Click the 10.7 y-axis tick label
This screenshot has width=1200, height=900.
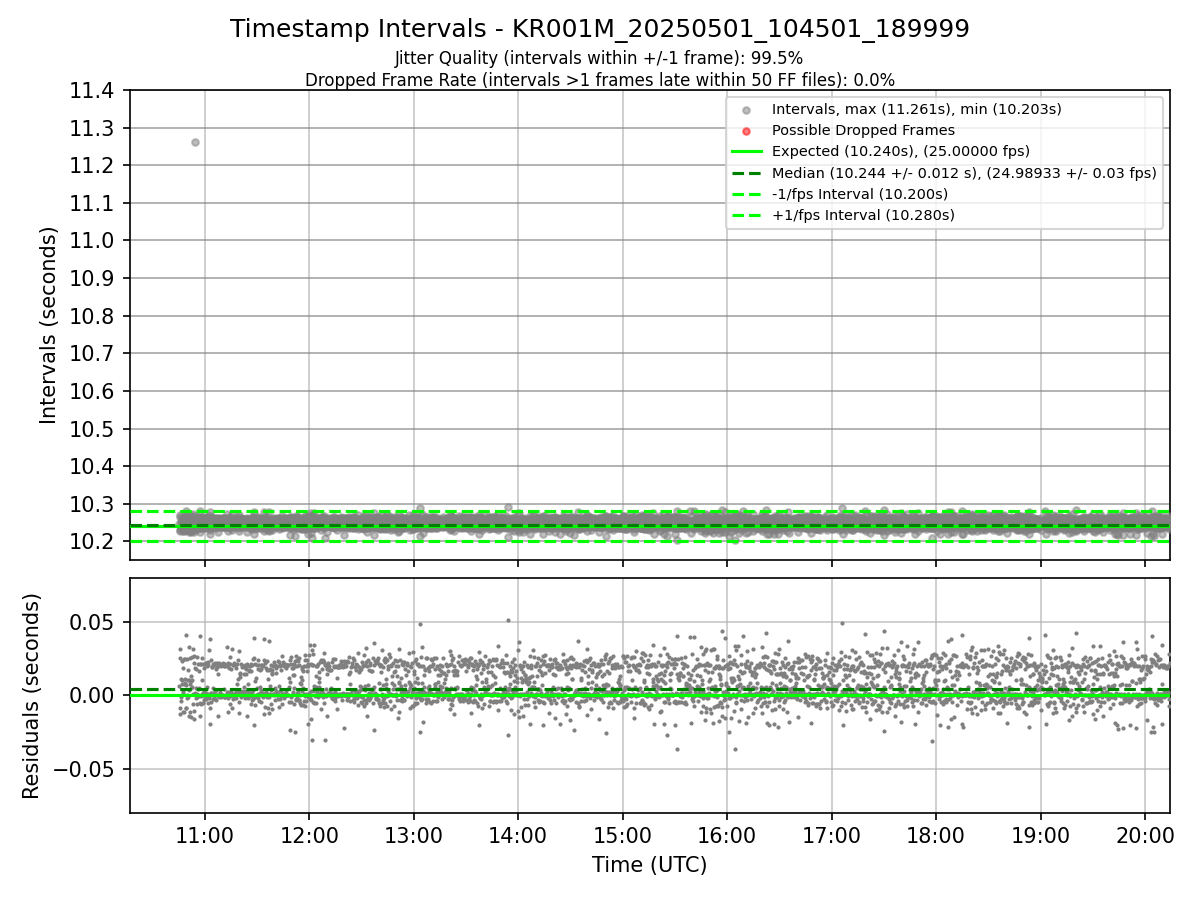(x=93, y=354)
